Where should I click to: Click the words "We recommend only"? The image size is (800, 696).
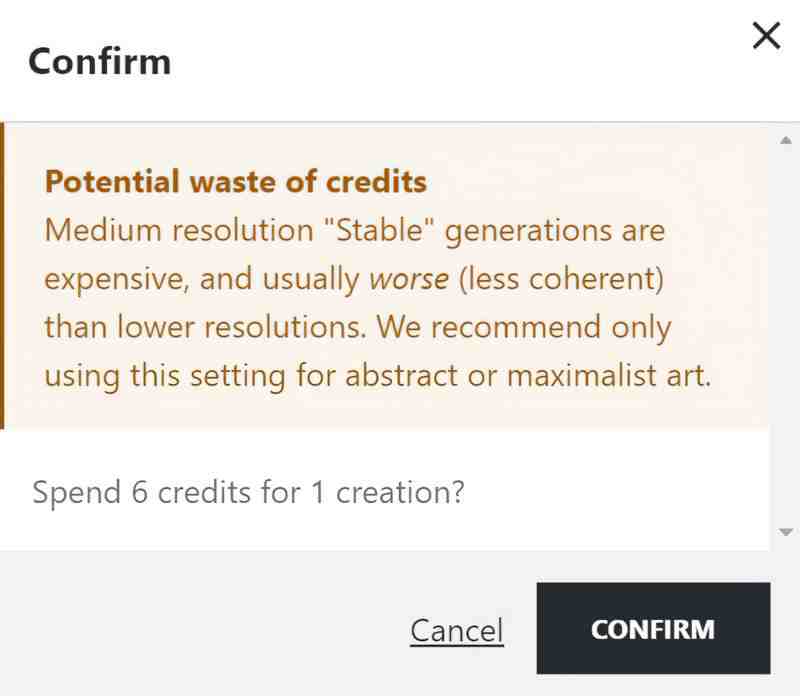(x=524, y=327)
